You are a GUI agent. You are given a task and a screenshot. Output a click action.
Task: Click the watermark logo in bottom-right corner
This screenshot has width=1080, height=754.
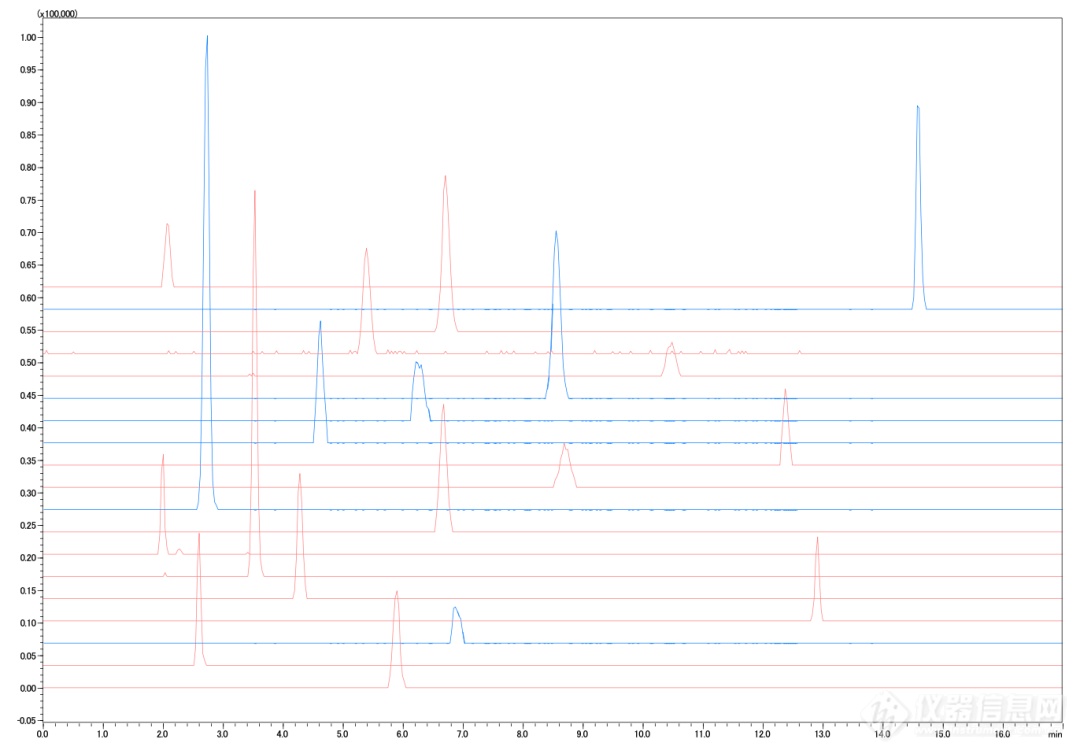pos(965,712)
